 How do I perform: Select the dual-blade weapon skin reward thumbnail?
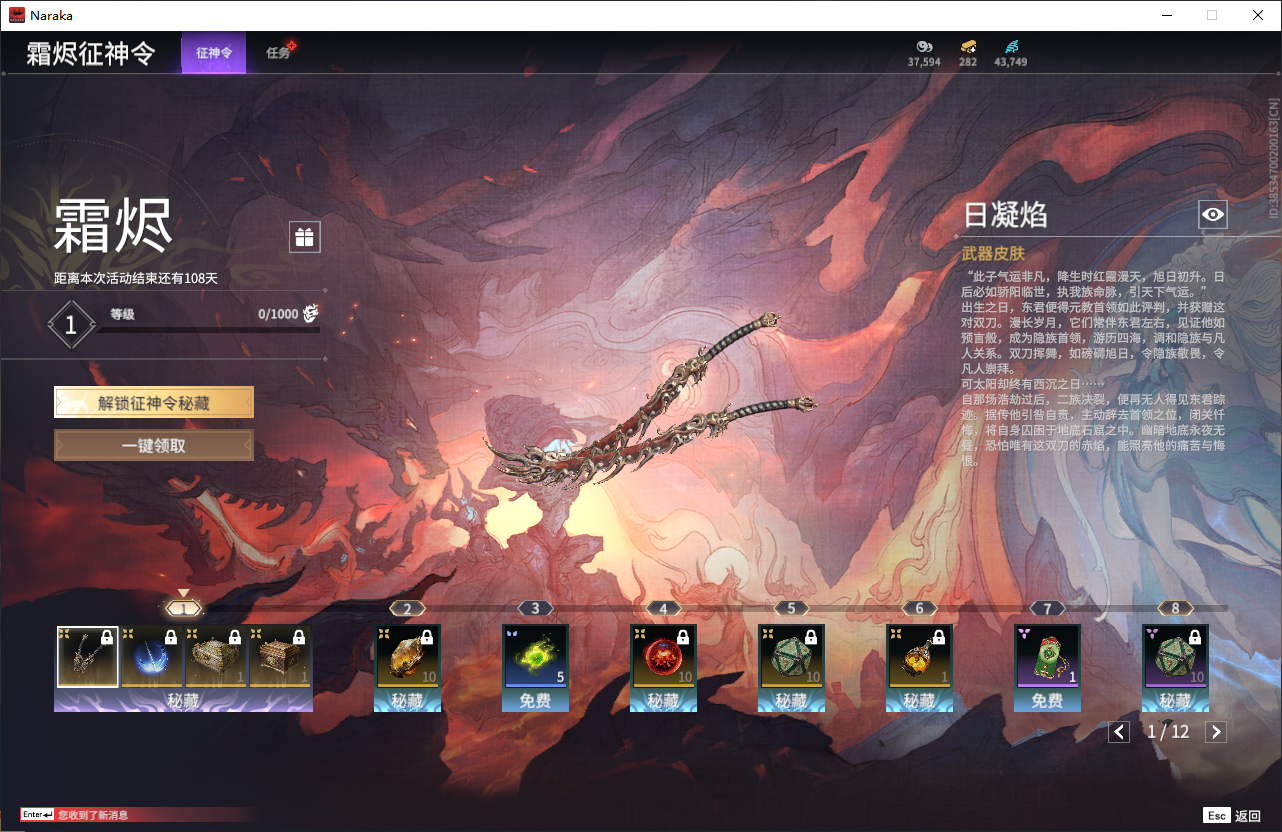click(87, 656)
